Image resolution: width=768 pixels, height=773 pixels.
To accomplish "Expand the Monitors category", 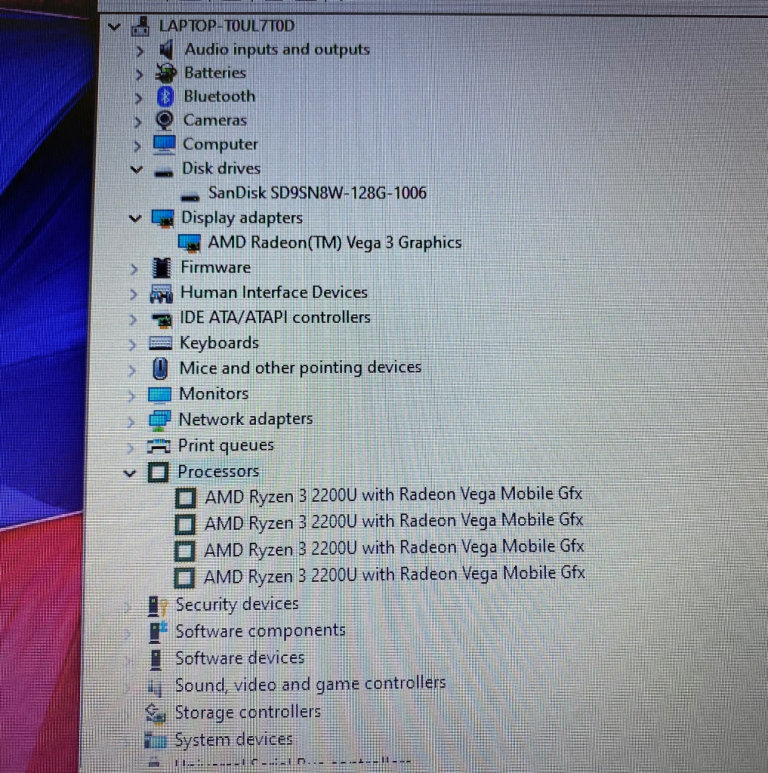I will [x=131, y=394].
